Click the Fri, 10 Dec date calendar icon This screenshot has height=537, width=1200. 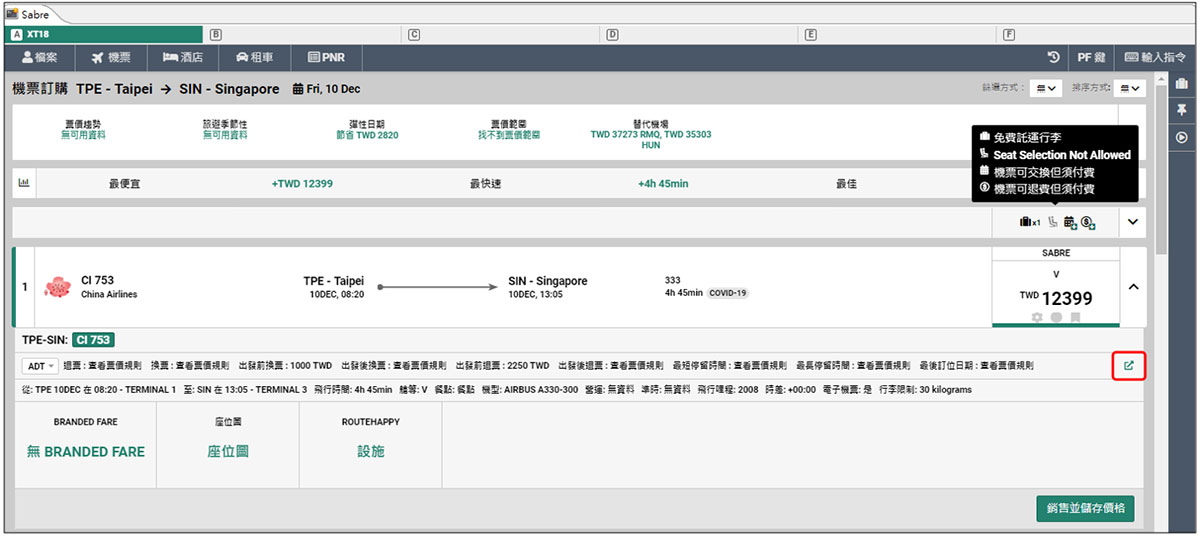pyautogui.click(x=297, y=89)
